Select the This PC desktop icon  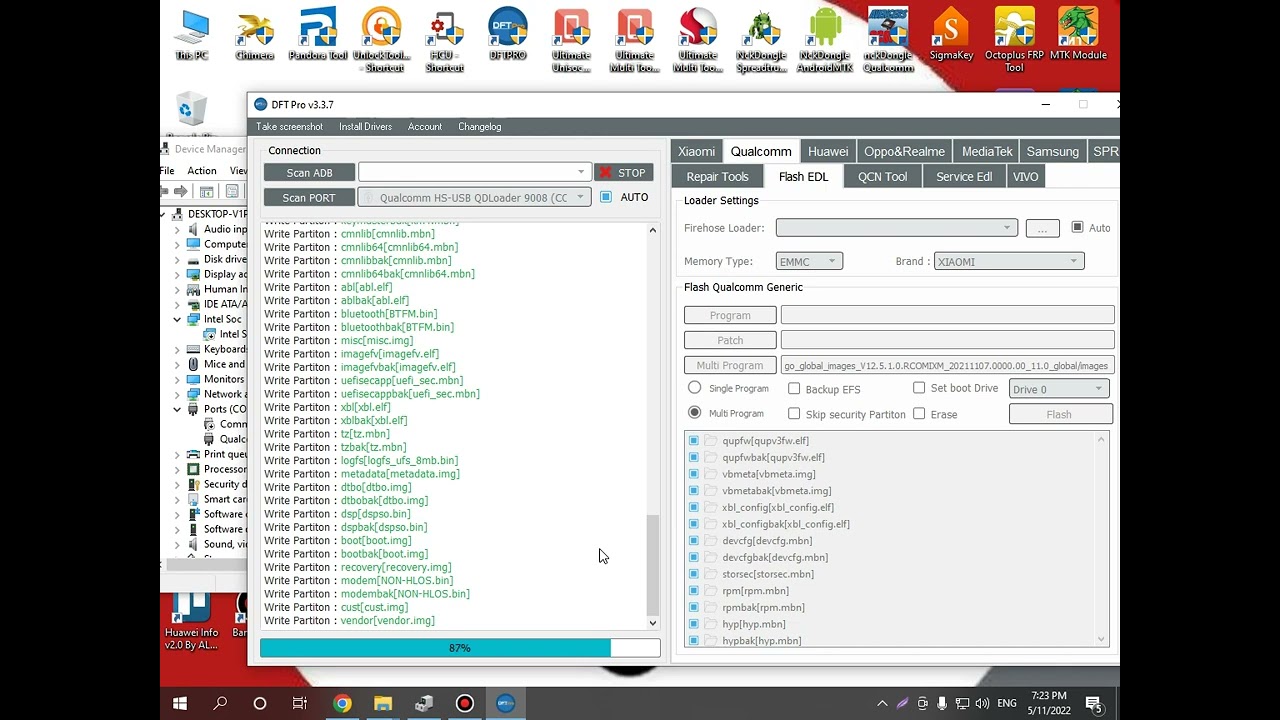pos(192,35)
